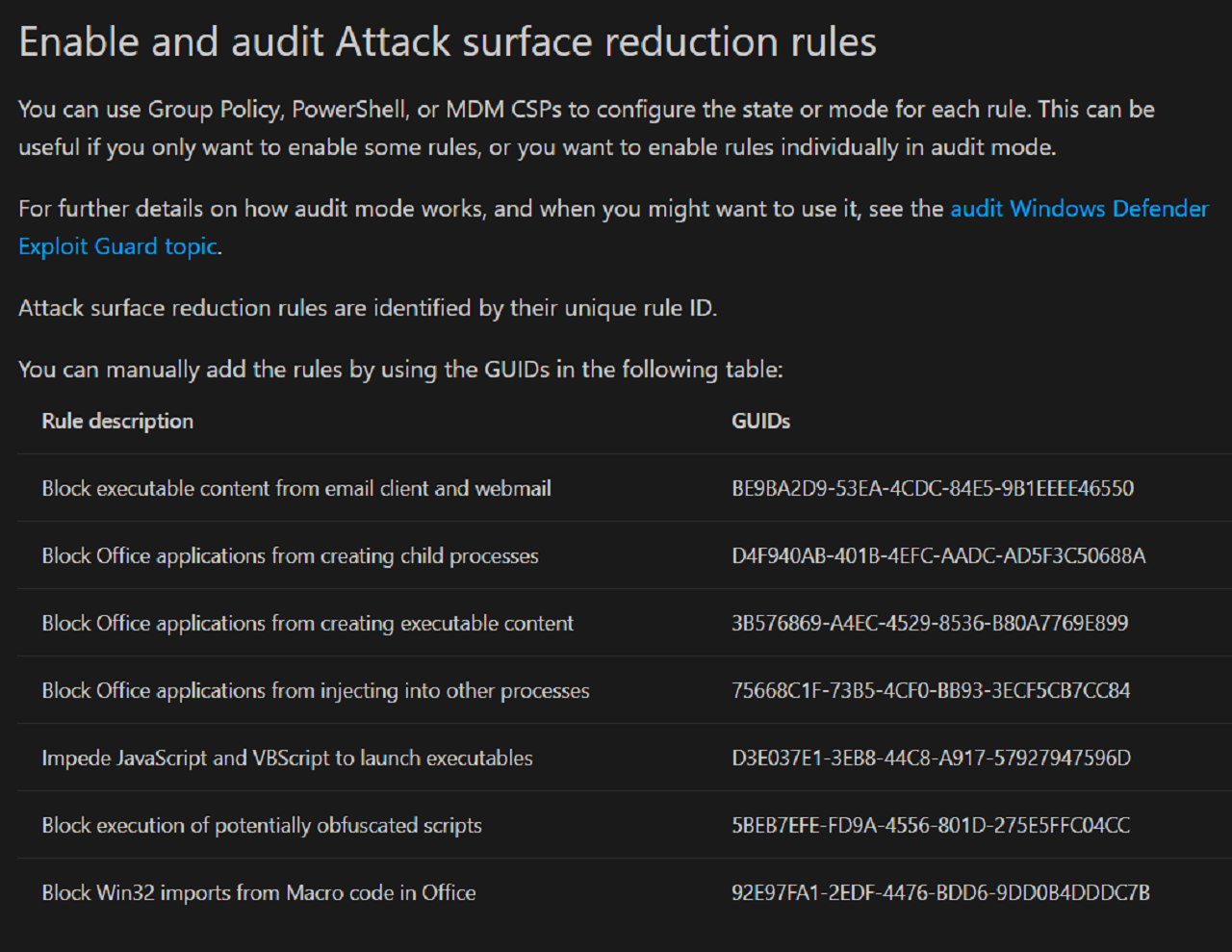Click the GUID starting with 92E97FA1
The width and height of the screenshot is (1232, 952).
pos(940,892)
